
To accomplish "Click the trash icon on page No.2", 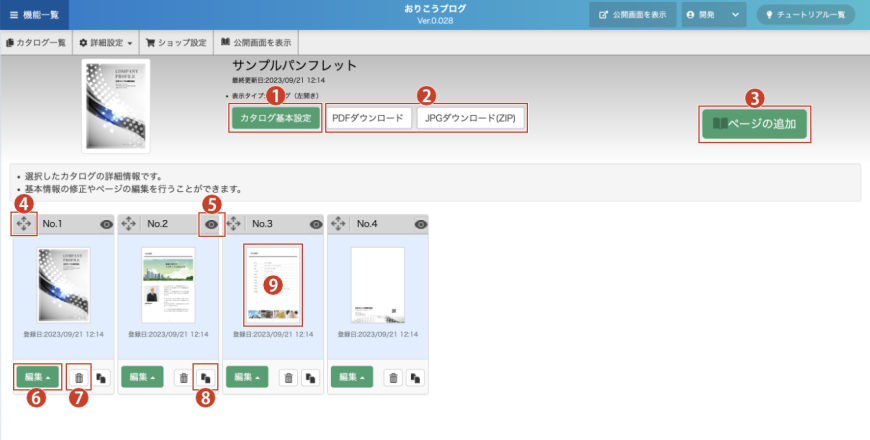I will pyautogui.click(x=183, y=377).
